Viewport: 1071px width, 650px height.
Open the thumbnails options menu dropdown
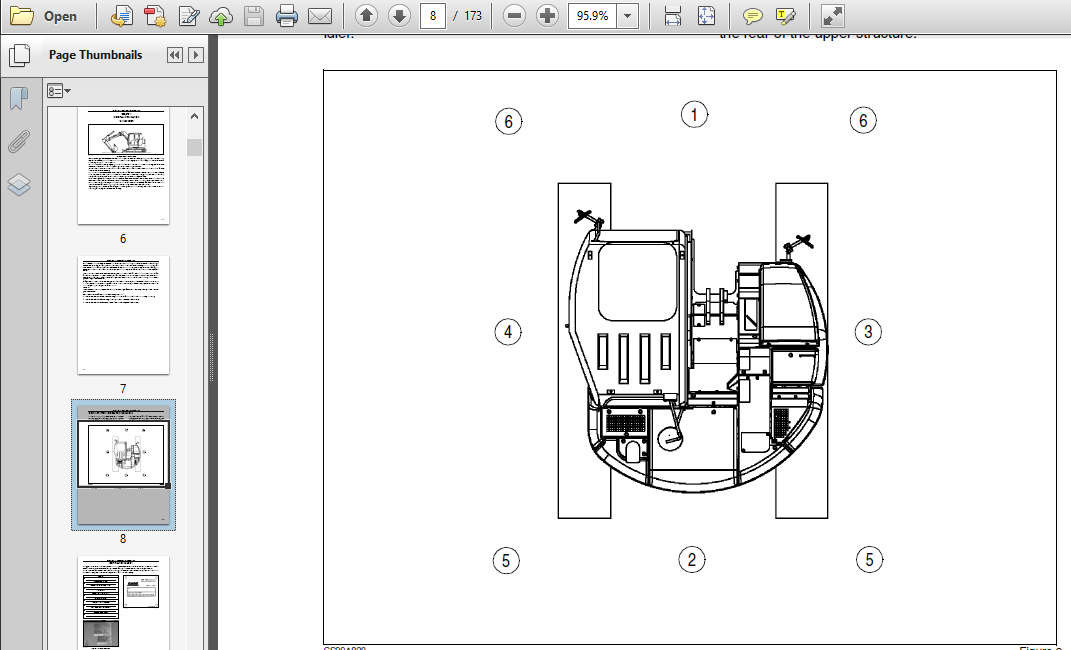(x=59, y=91)
